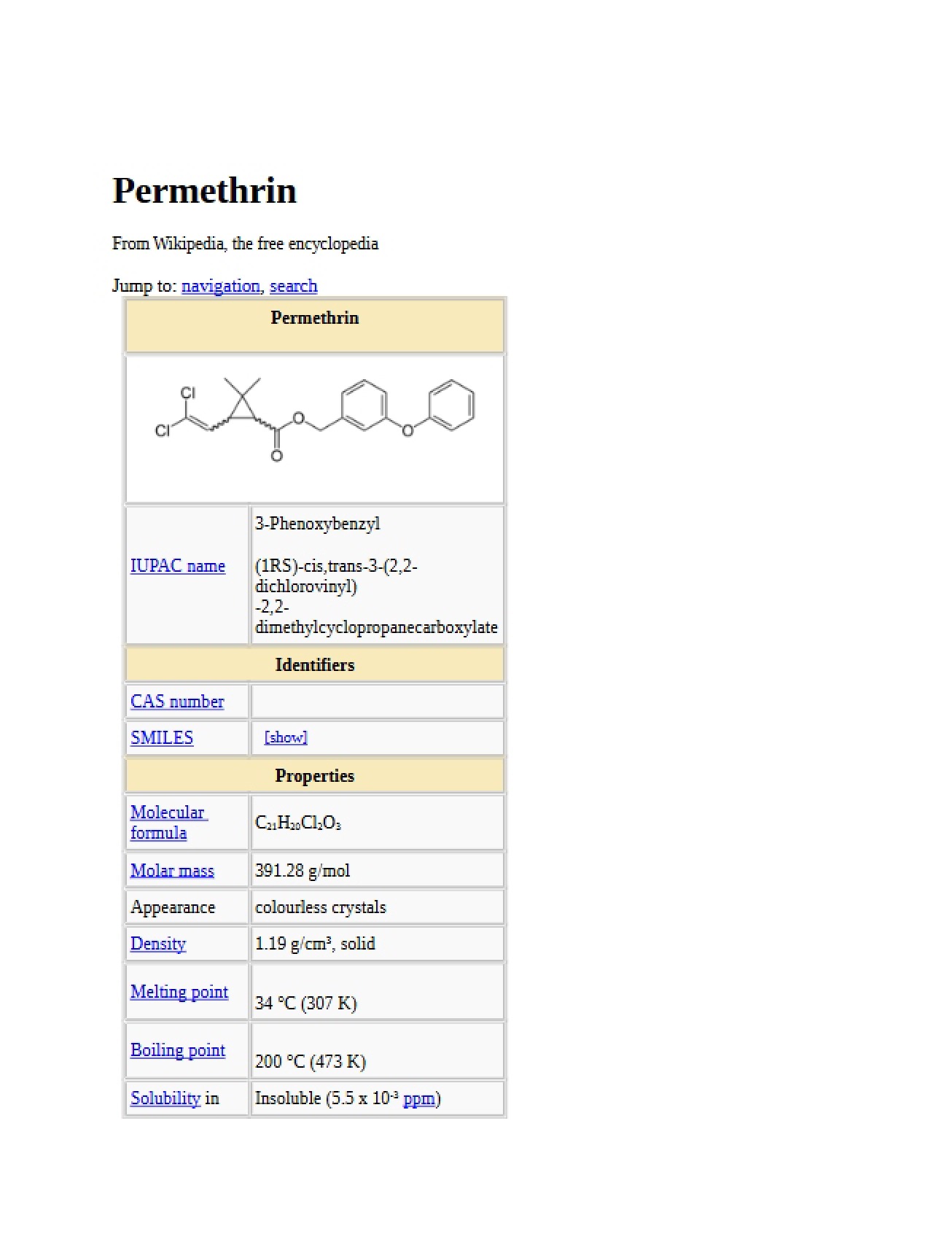Open the Molecular formula link

(169, 823)
